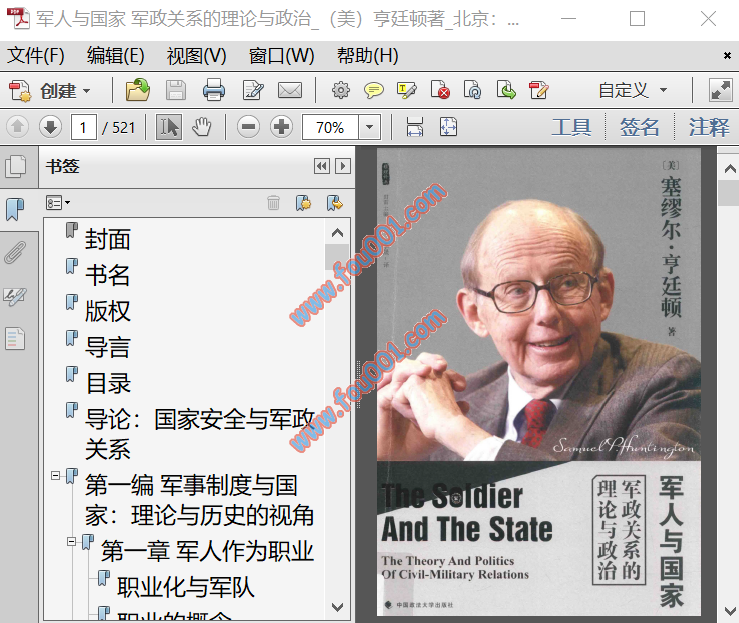739x623 pixels.
Task: Click the Zoom in plus button
Action: click(281, 127)
